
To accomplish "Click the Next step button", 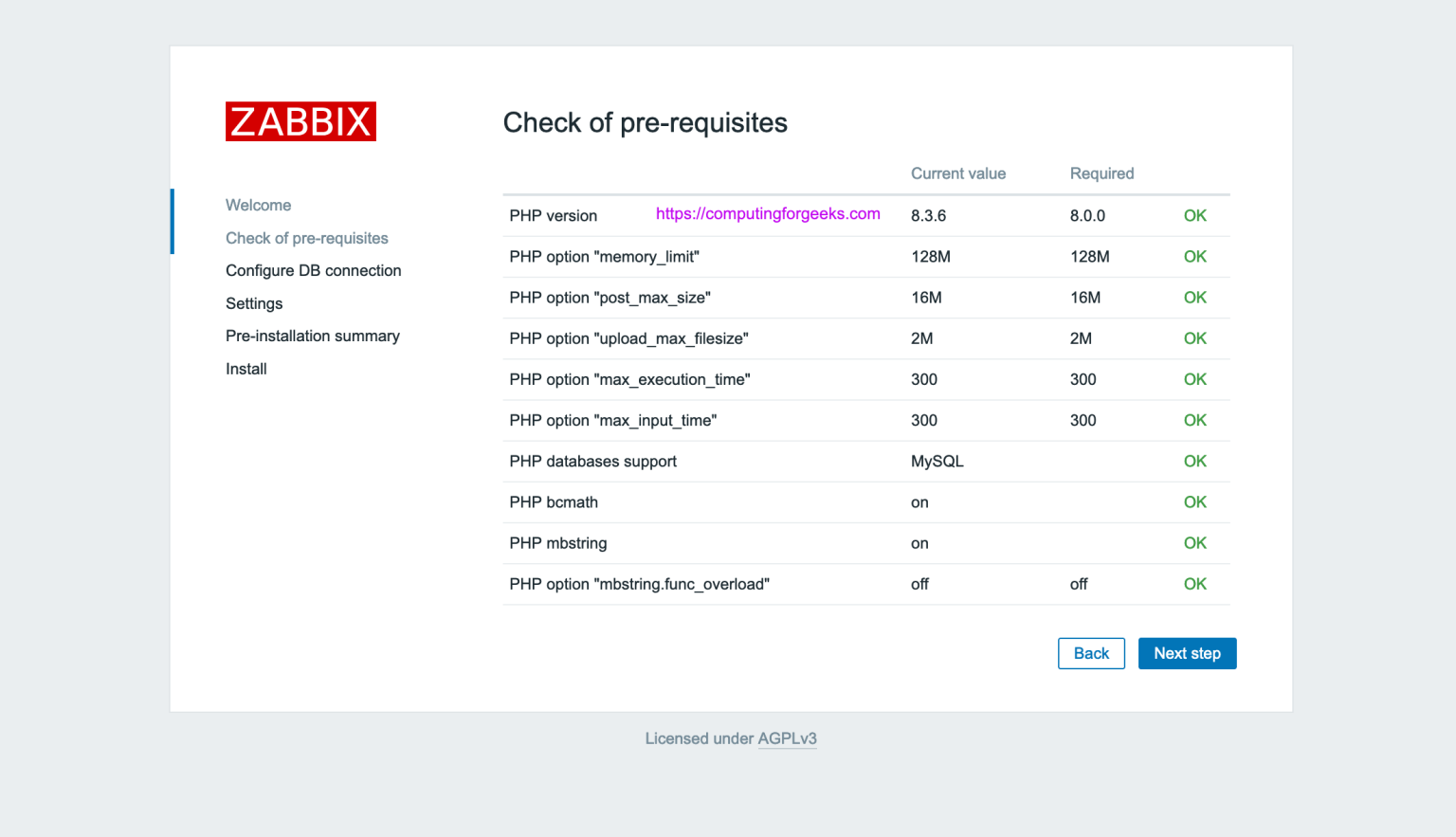I will (x=1187, y=653).
